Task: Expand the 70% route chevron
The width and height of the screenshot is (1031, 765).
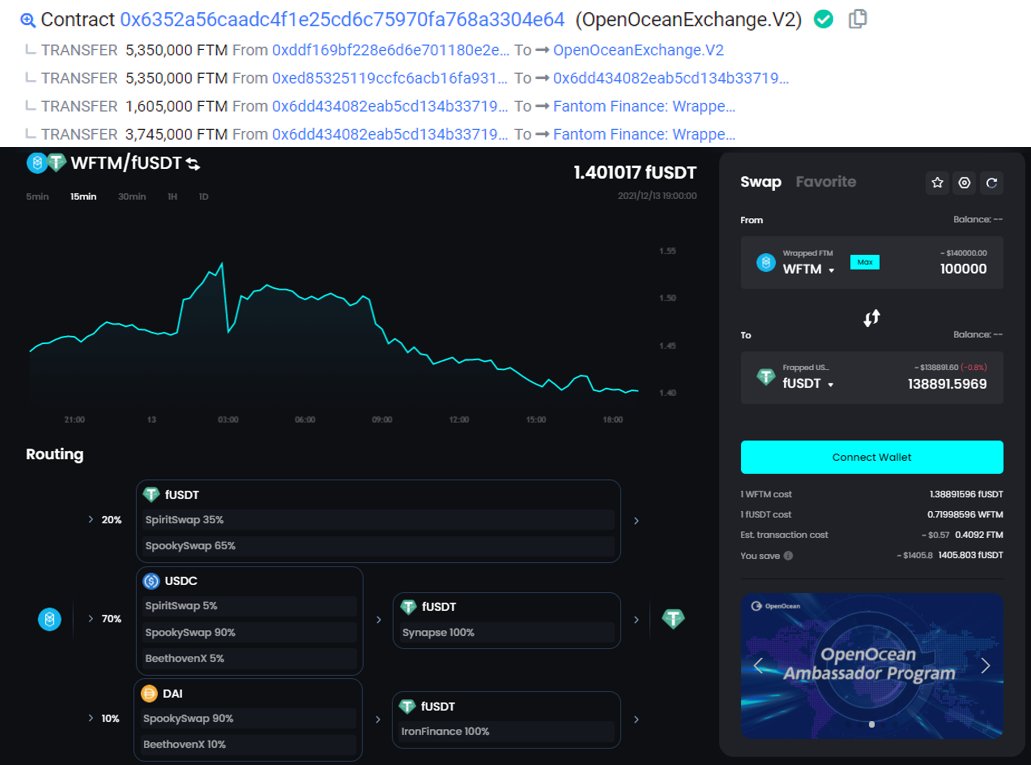Action: coord(91,618)
